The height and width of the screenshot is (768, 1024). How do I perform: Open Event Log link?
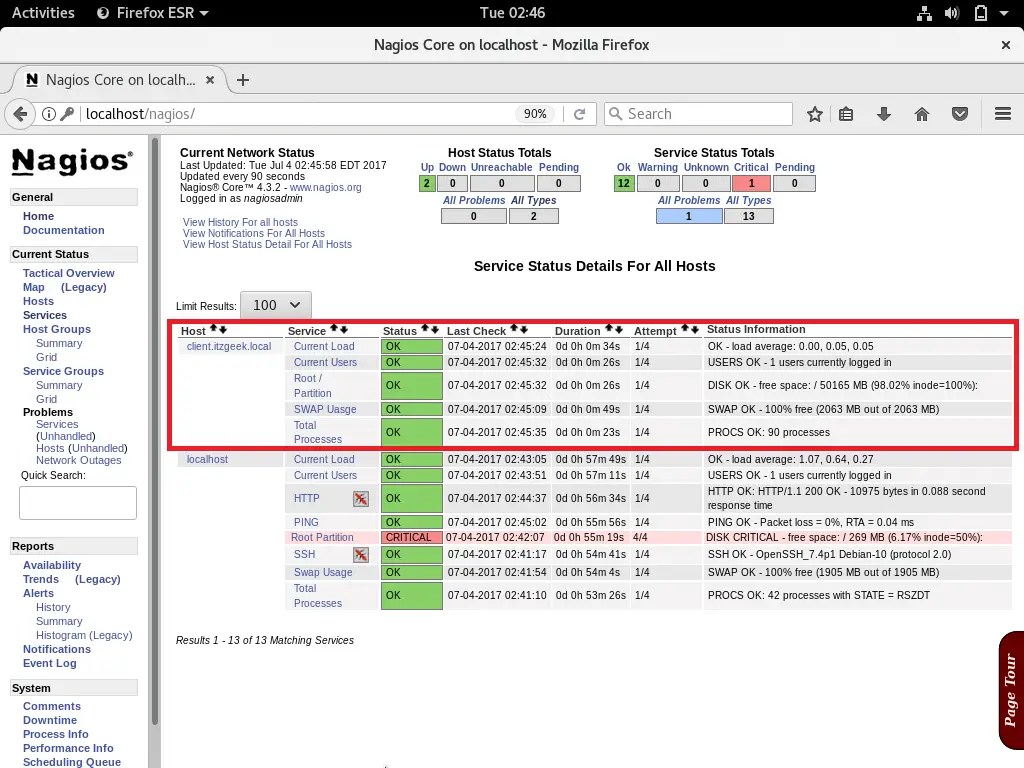50,664
